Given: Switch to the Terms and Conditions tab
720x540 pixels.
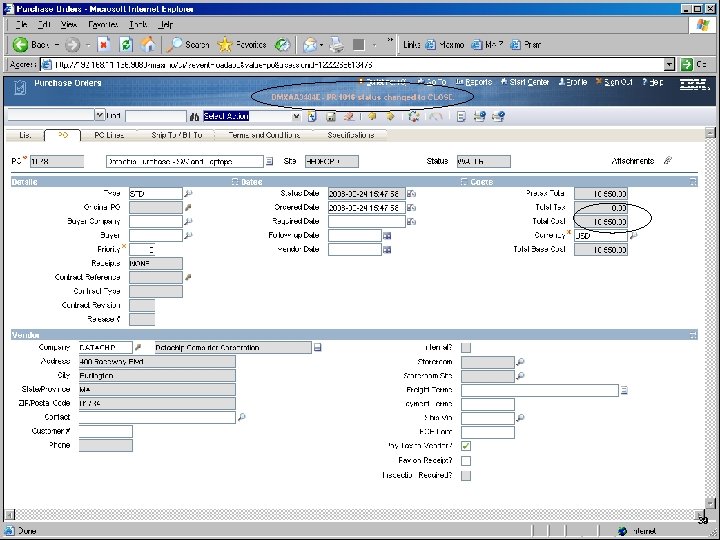Looking at the screenshot, I should [x=264, y=135].
